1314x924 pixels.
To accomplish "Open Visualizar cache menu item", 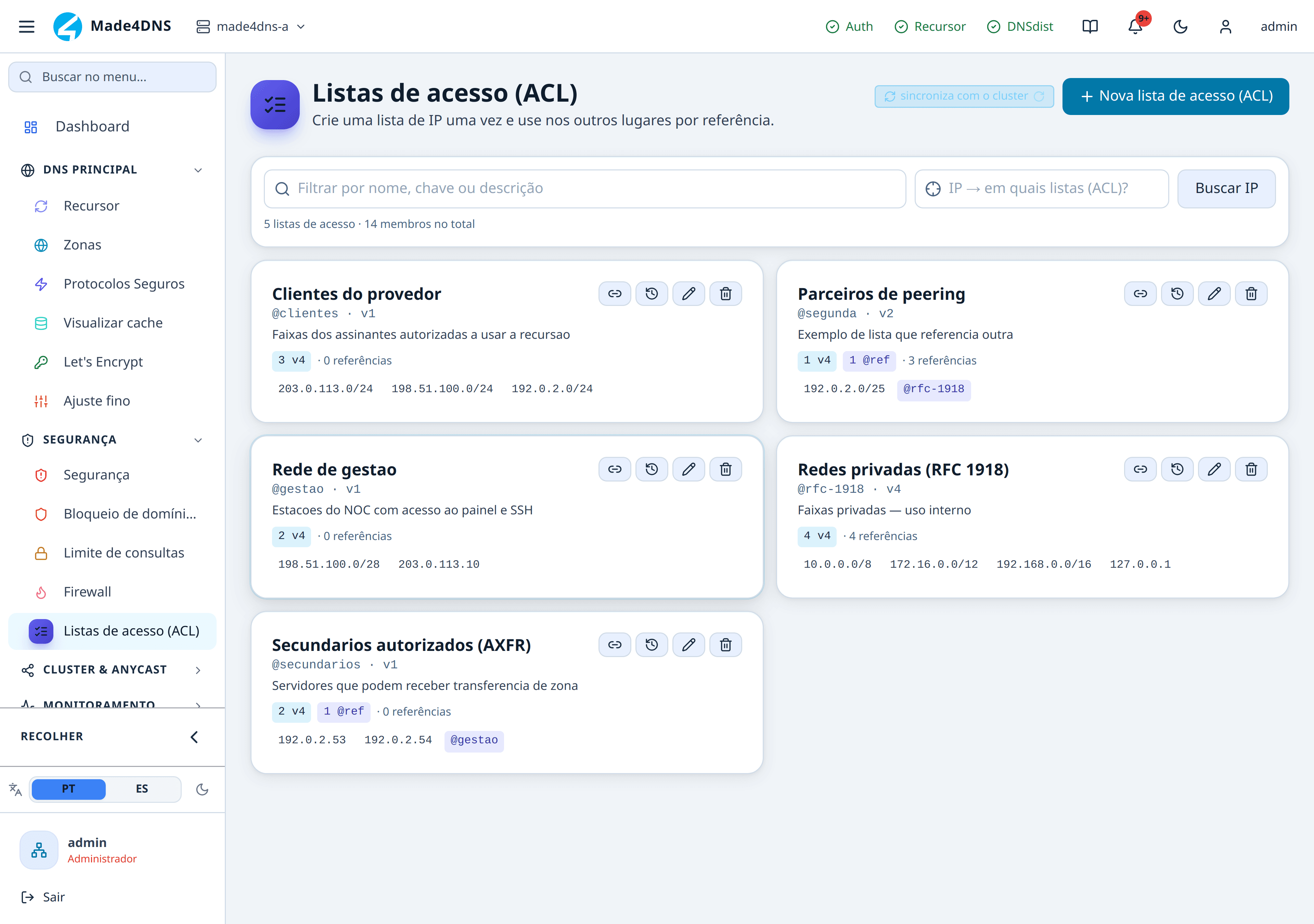I will point(112,323).
